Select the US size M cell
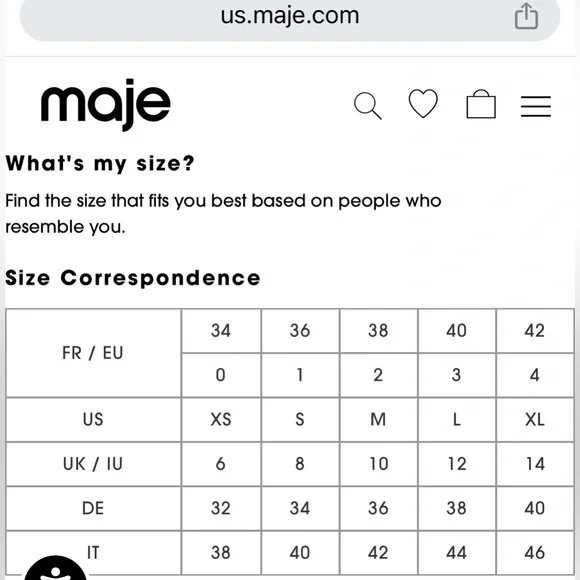 point(378,419)
